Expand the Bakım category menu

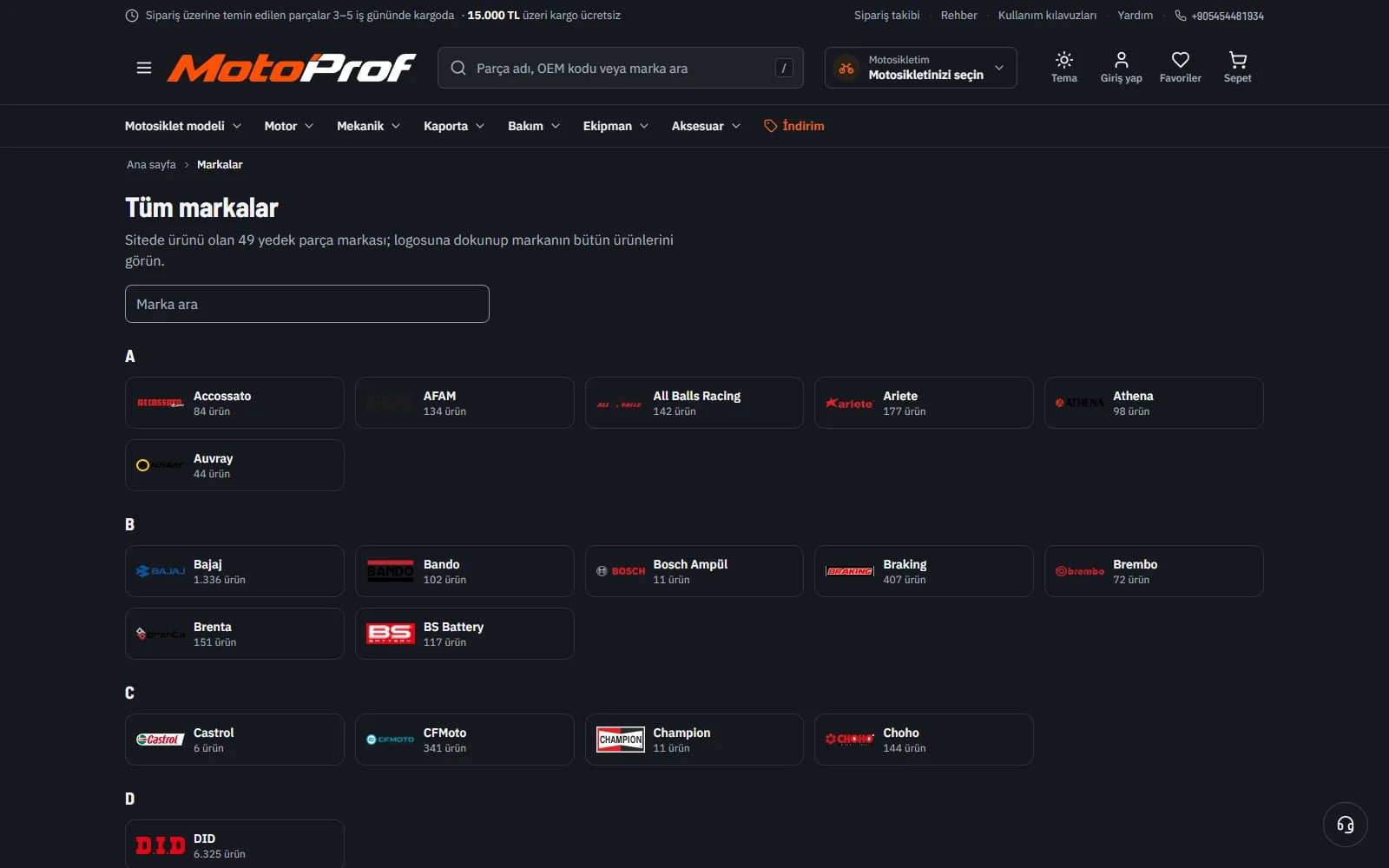[534, 126]
